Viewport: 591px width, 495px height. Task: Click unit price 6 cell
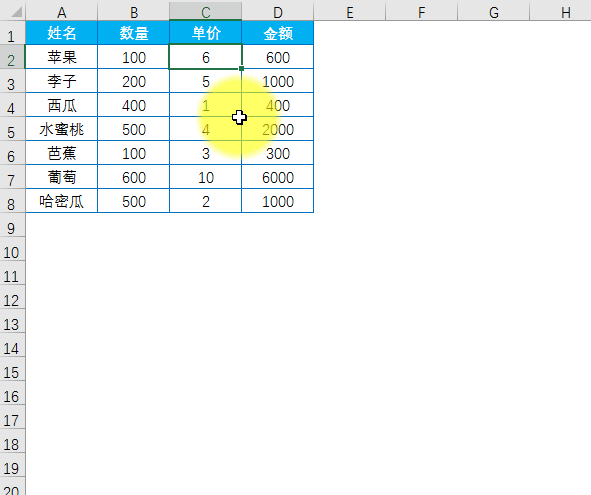pyautogui.click(x=205, y=57)
